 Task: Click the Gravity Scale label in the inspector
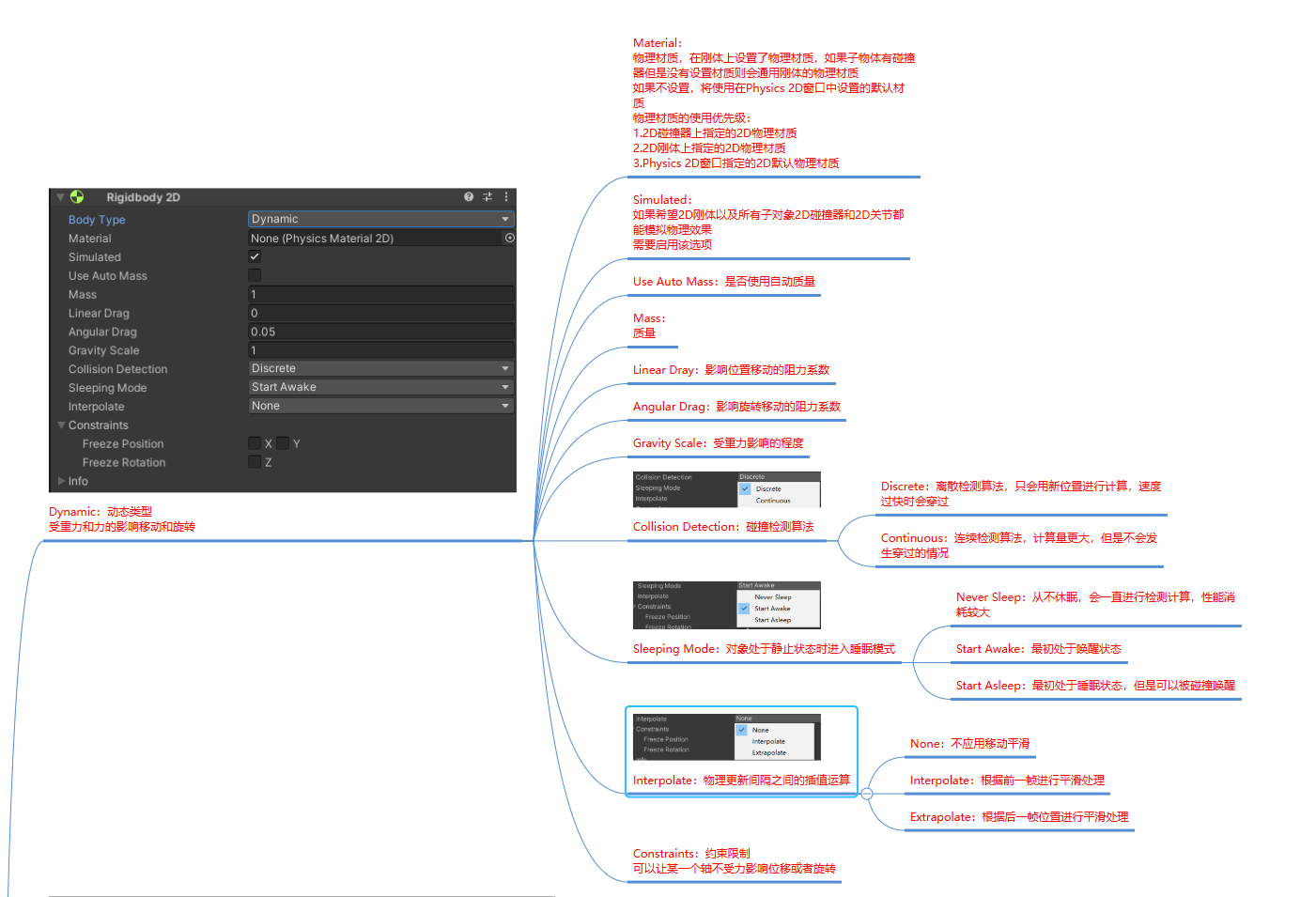click(103, 350)
